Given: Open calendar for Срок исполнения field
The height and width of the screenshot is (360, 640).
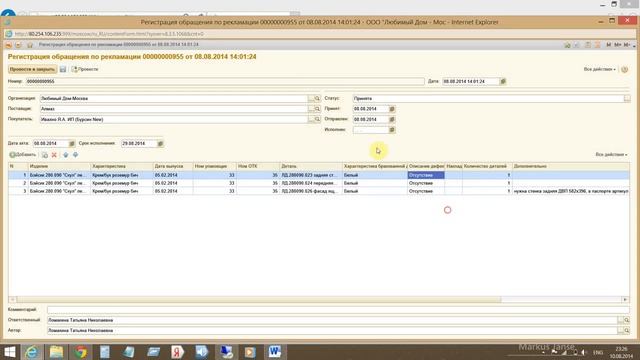Looking at the screenshot, I should click(x=160, y=144).
